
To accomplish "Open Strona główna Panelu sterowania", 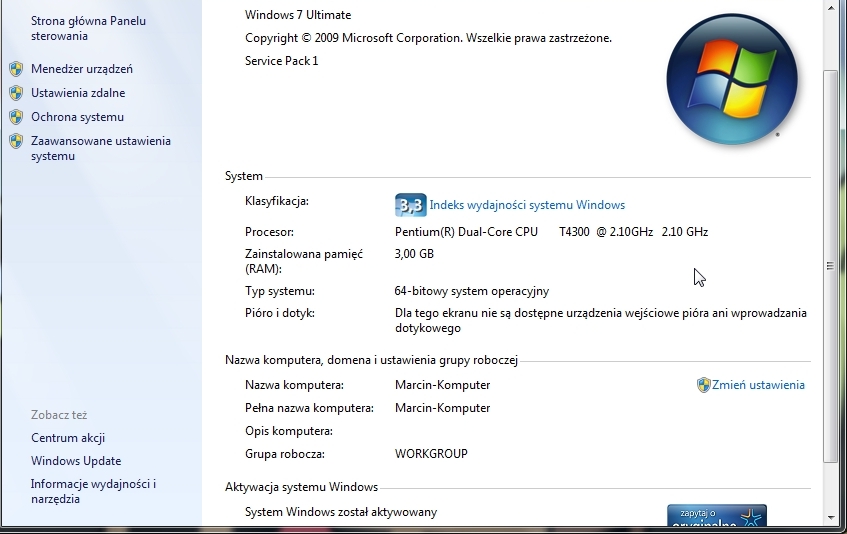I will 88,29.
